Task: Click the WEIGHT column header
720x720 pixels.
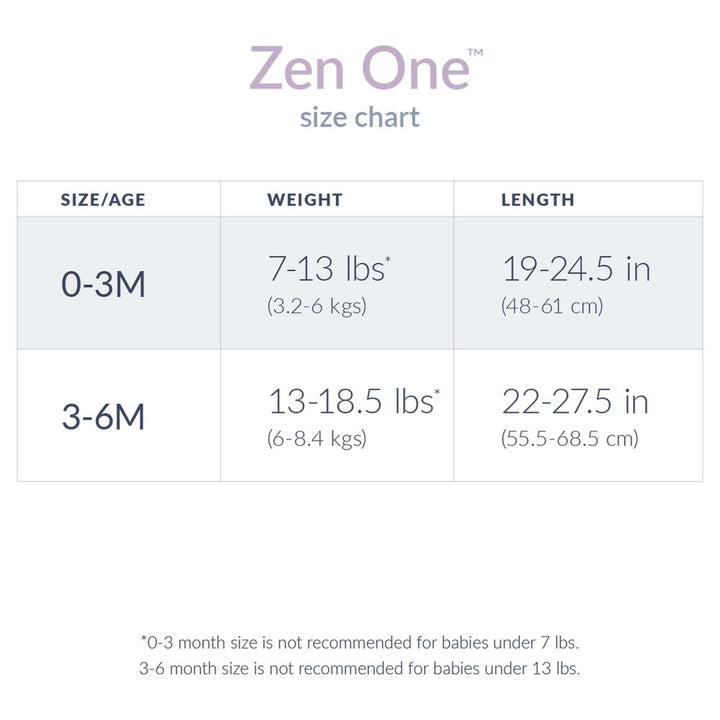Action: point(305,200)
